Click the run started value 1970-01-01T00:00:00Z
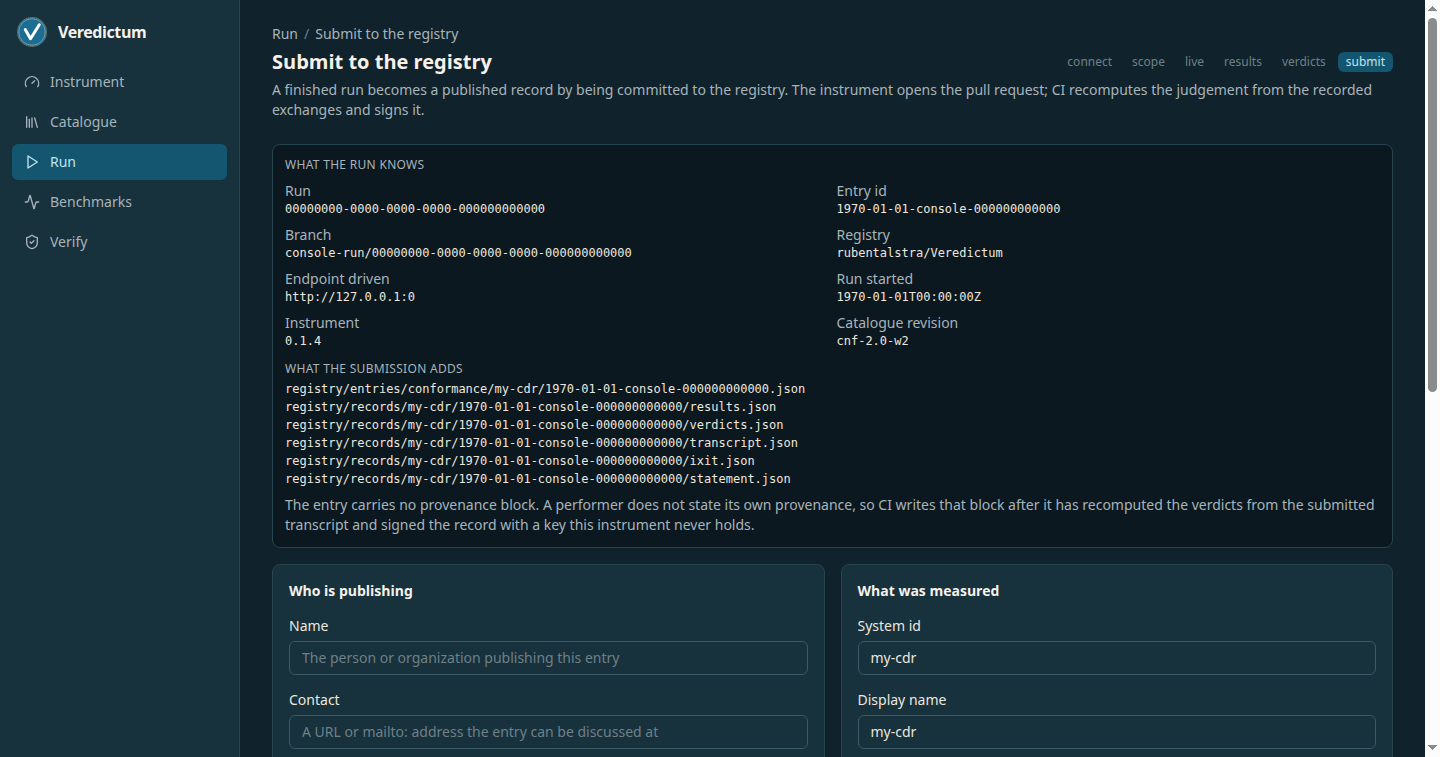Viewport: 1440px width, 757px height. point(909,297)
